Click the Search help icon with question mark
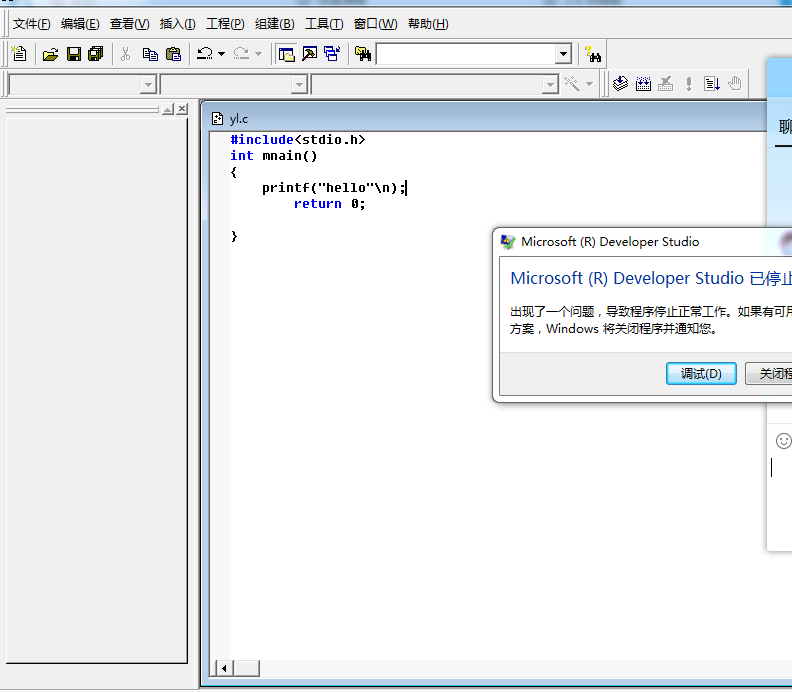Image resolution: width=792 pixels, height=692 pixels. coord(592,54)
